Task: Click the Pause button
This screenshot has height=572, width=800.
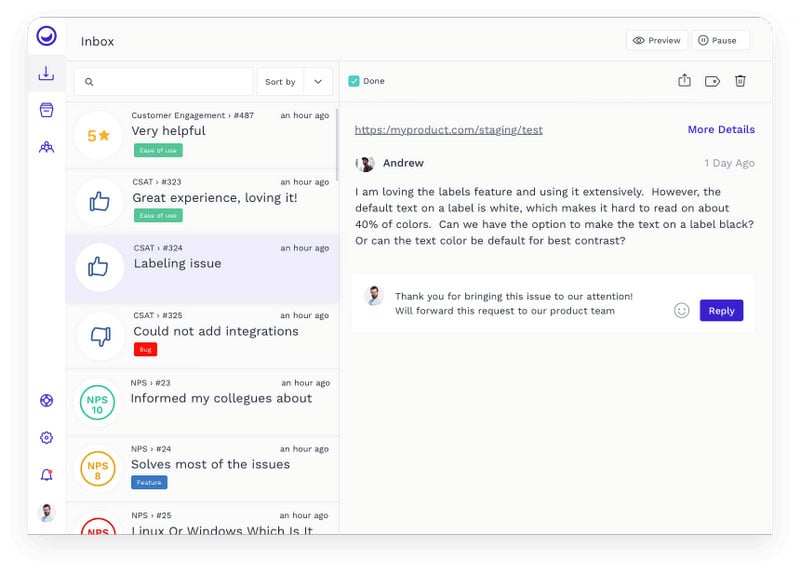Action: 721,40
